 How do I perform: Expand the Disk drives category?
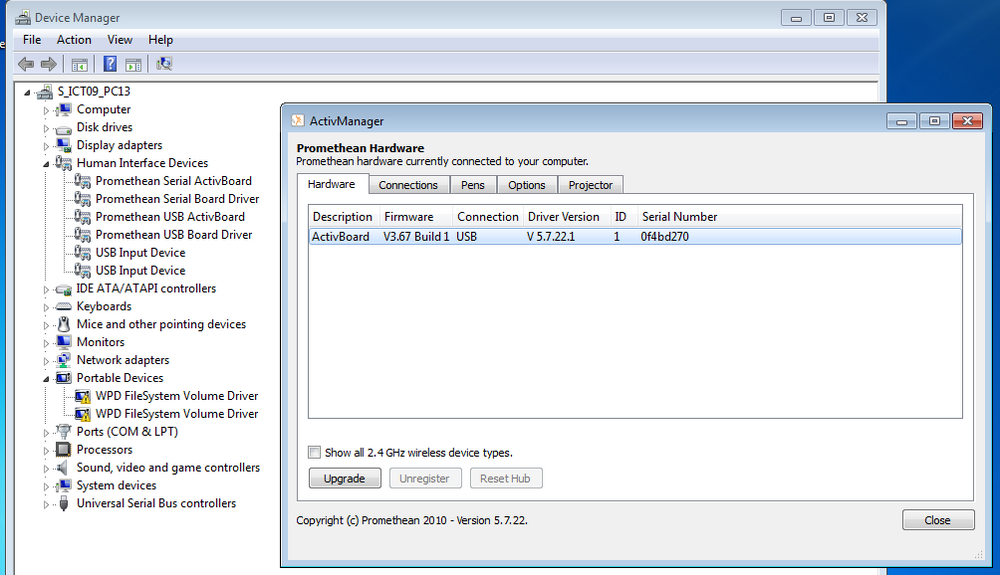point(46,128)
